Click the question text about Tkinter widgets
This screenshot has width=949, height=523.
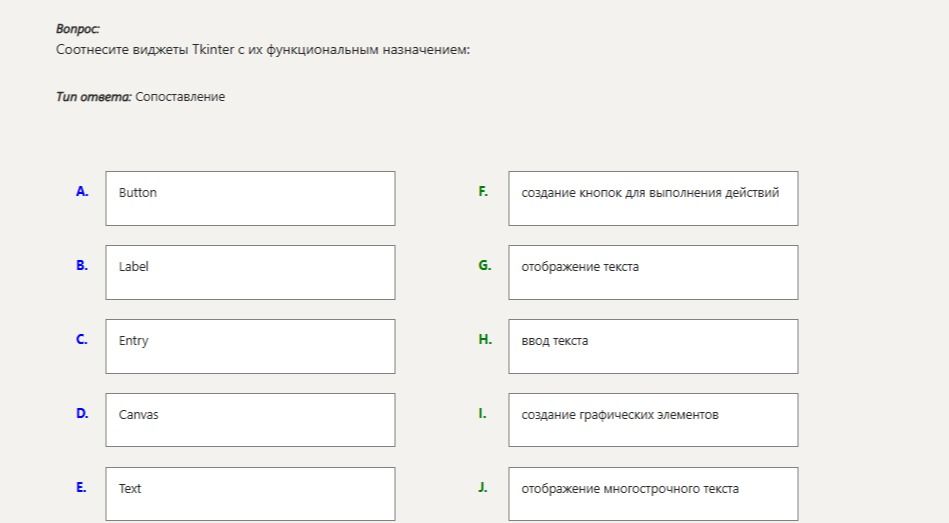click(x=263, y=50)
